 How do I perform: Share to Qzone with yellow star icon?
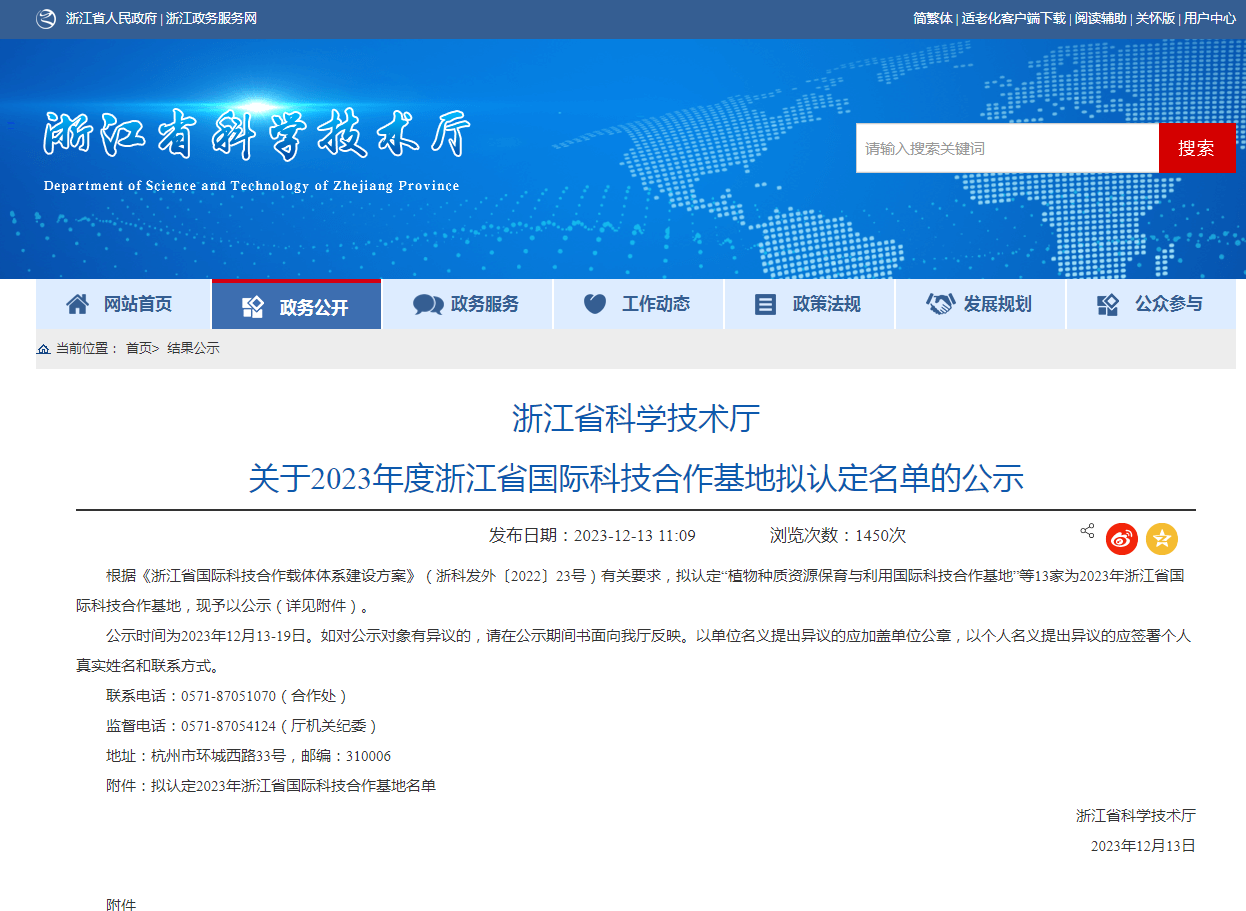(1162, 539)
